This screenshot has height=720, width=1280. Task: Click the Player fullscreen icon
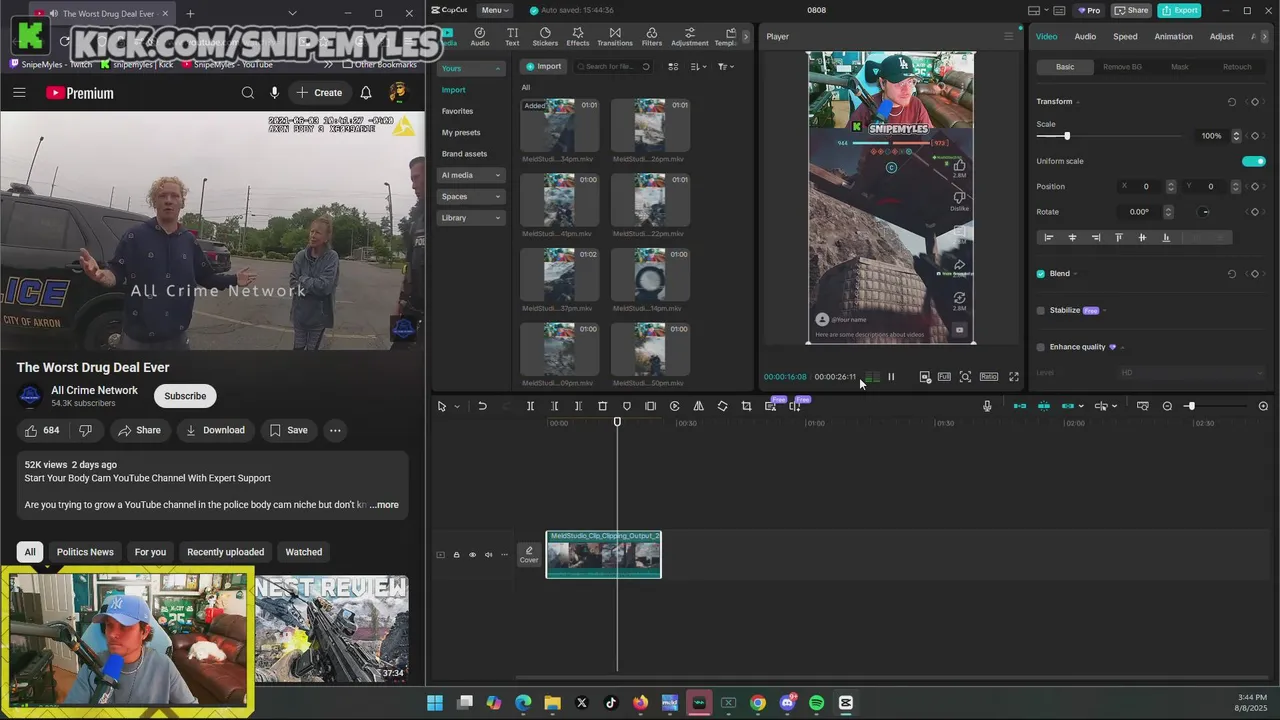click(x=1013, y=377)
